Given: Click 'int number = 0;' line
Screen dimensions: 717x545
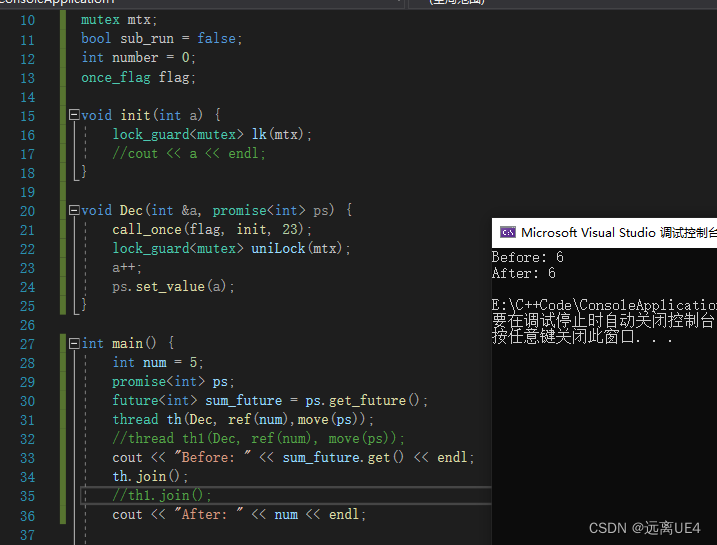Looking at the screenshot, I should coord(138,57).
